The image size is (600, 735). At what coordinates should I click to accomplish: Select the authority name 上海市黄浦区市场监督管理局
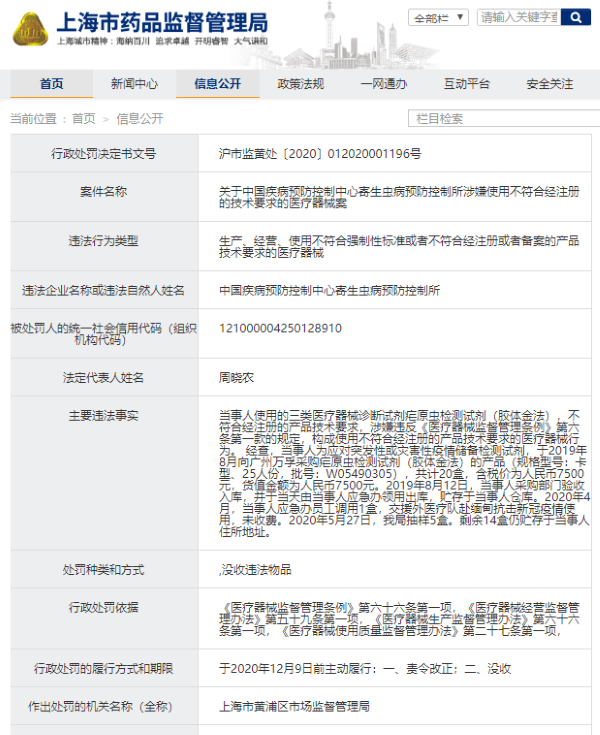294,706
